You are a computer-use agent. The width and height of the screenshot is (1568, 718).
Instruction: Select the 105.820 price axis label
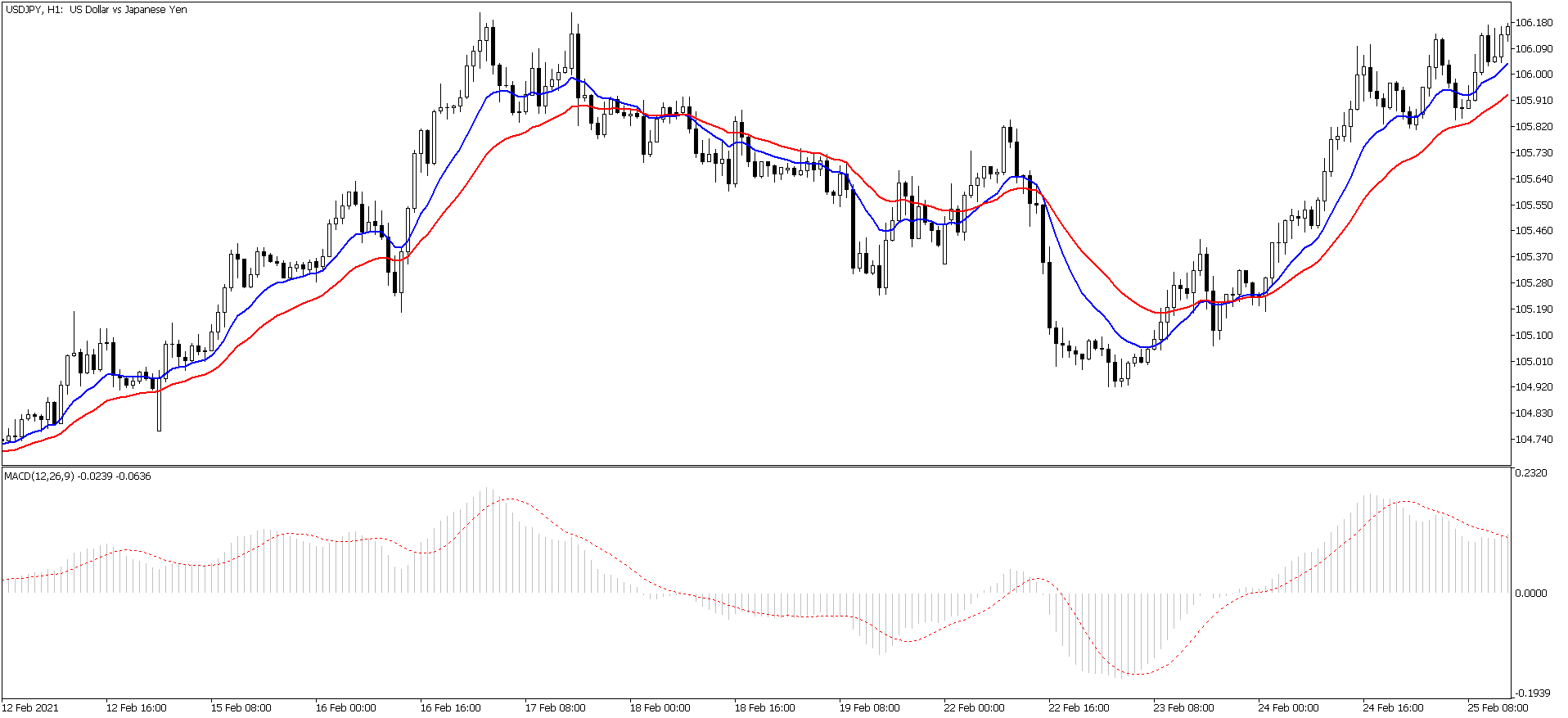tap(1534, 127)
